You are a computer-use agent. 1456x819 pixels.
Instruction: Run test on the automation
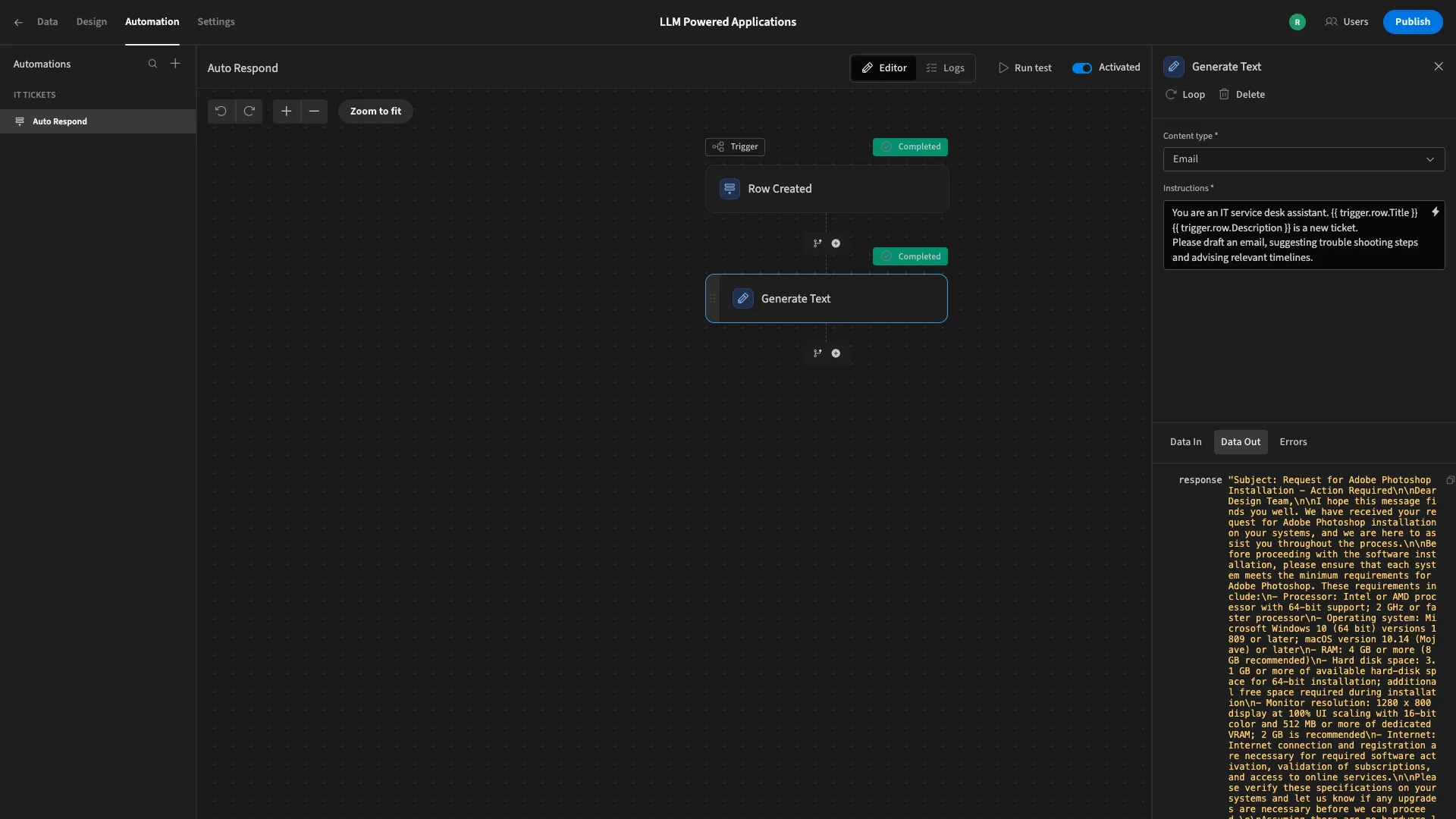click(1025, 67)
